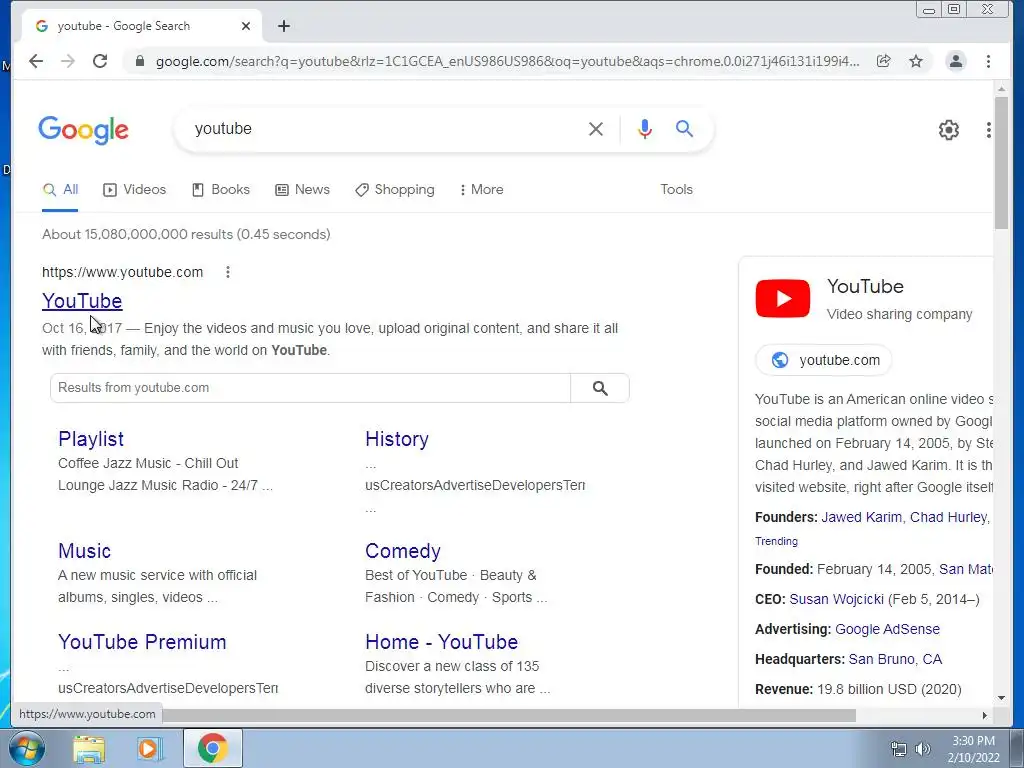1024x768 pixels.
Task: Click the Chrome icon in the taskbar
Action: click(x=212, y=749)
